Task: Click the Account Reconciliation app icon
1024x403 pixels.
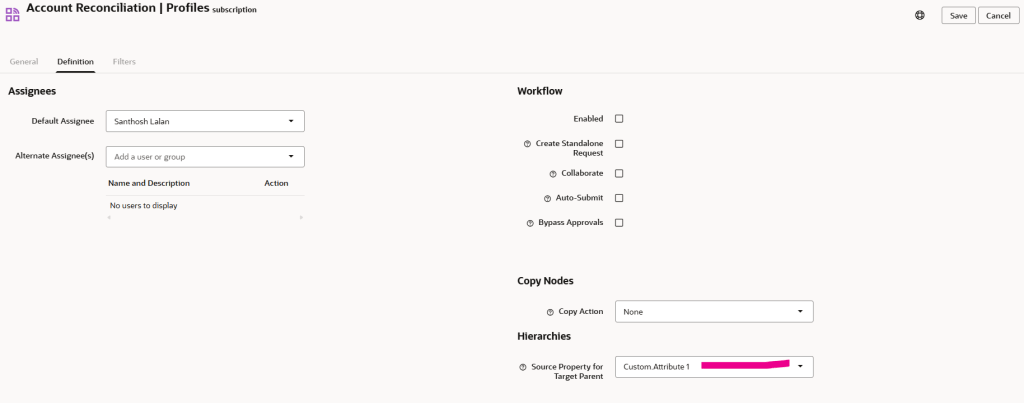Action: pos(13,15)
